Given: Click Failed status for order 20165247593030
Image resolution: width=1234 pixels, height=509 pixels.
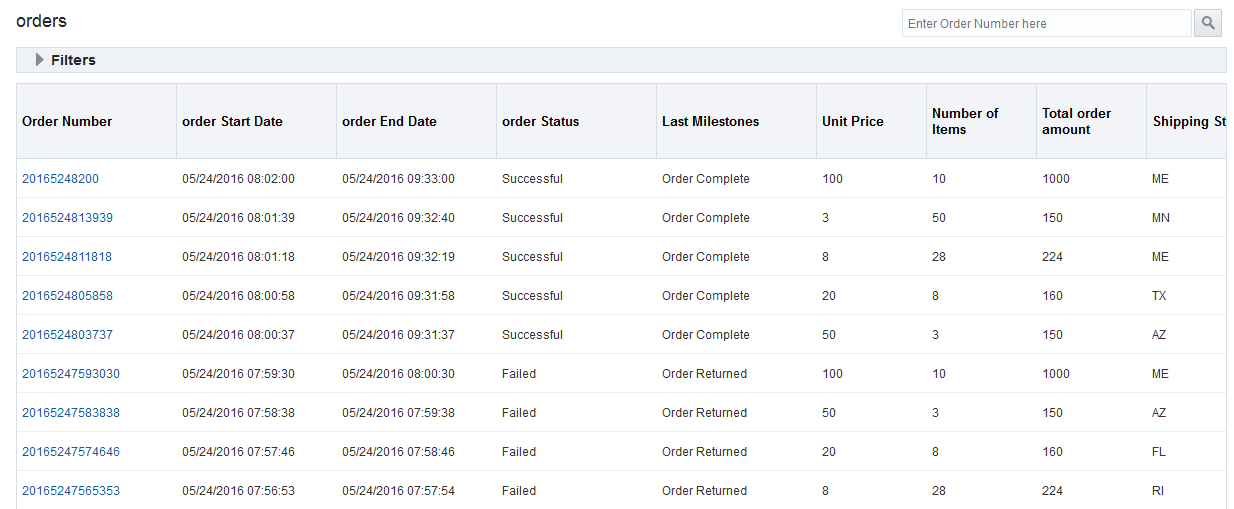Looking at the screenshot, I should pyautogui.click(x=519, y=374).
